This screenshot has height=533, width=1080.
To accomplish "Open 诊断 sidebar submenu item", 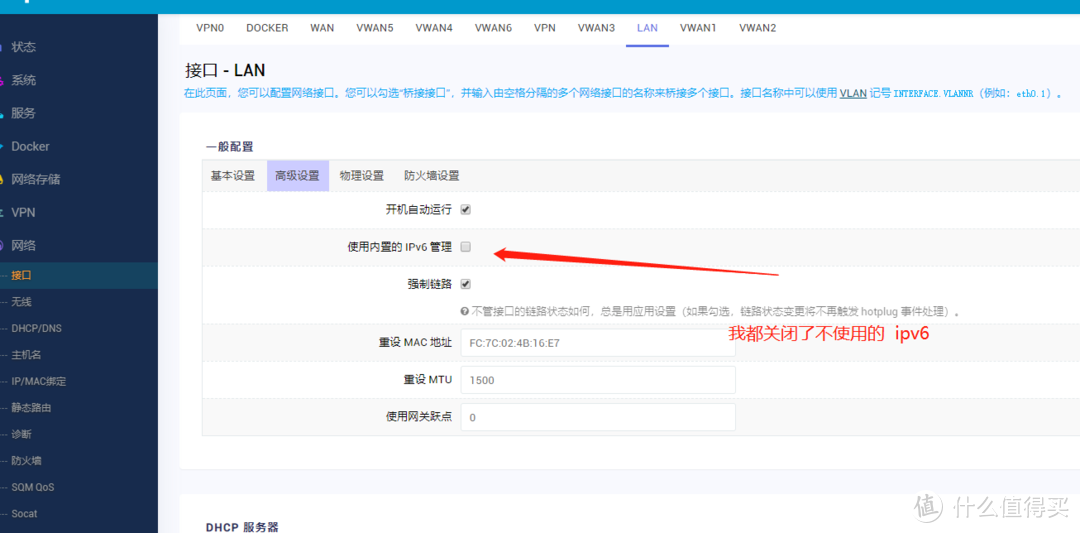I will click(21, 435).
